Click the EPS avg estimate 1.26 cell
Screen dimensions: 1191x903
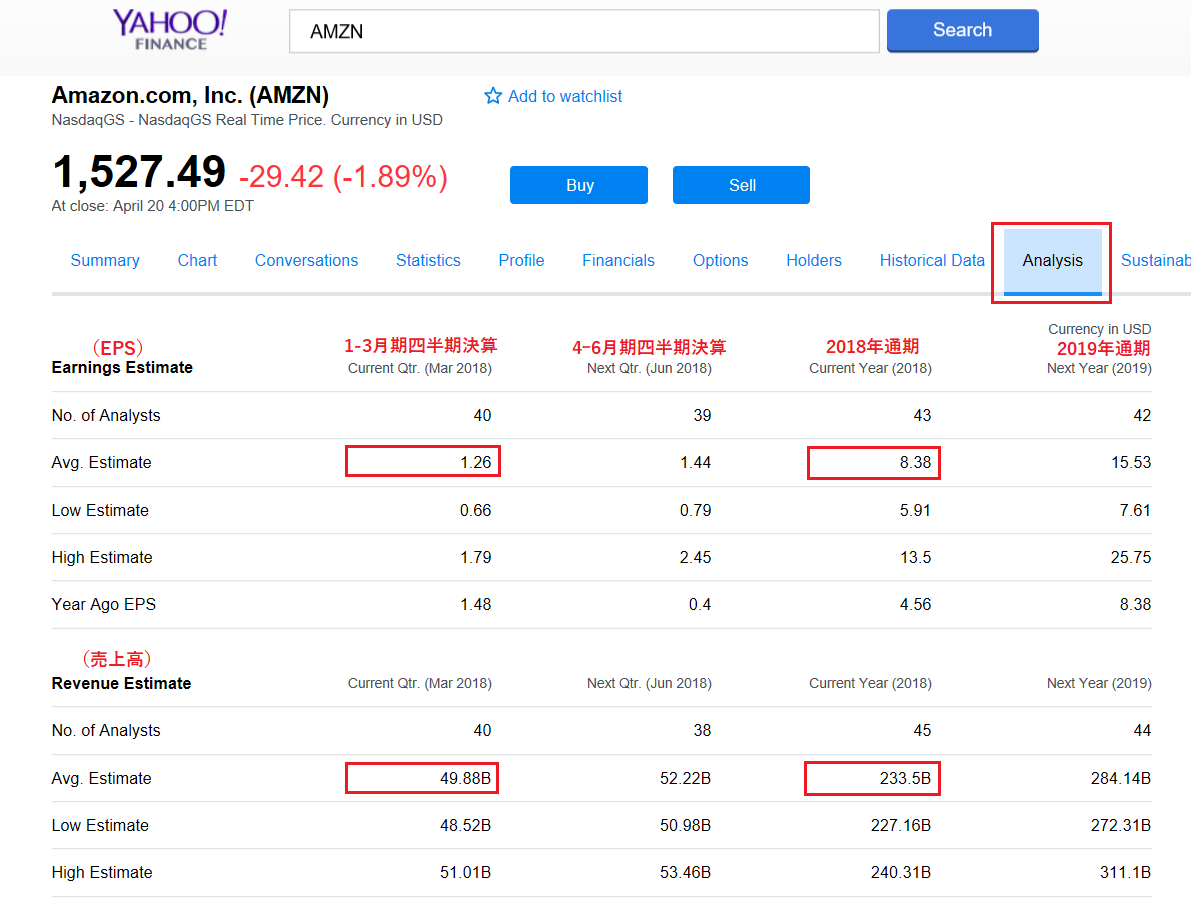(475, 462)
